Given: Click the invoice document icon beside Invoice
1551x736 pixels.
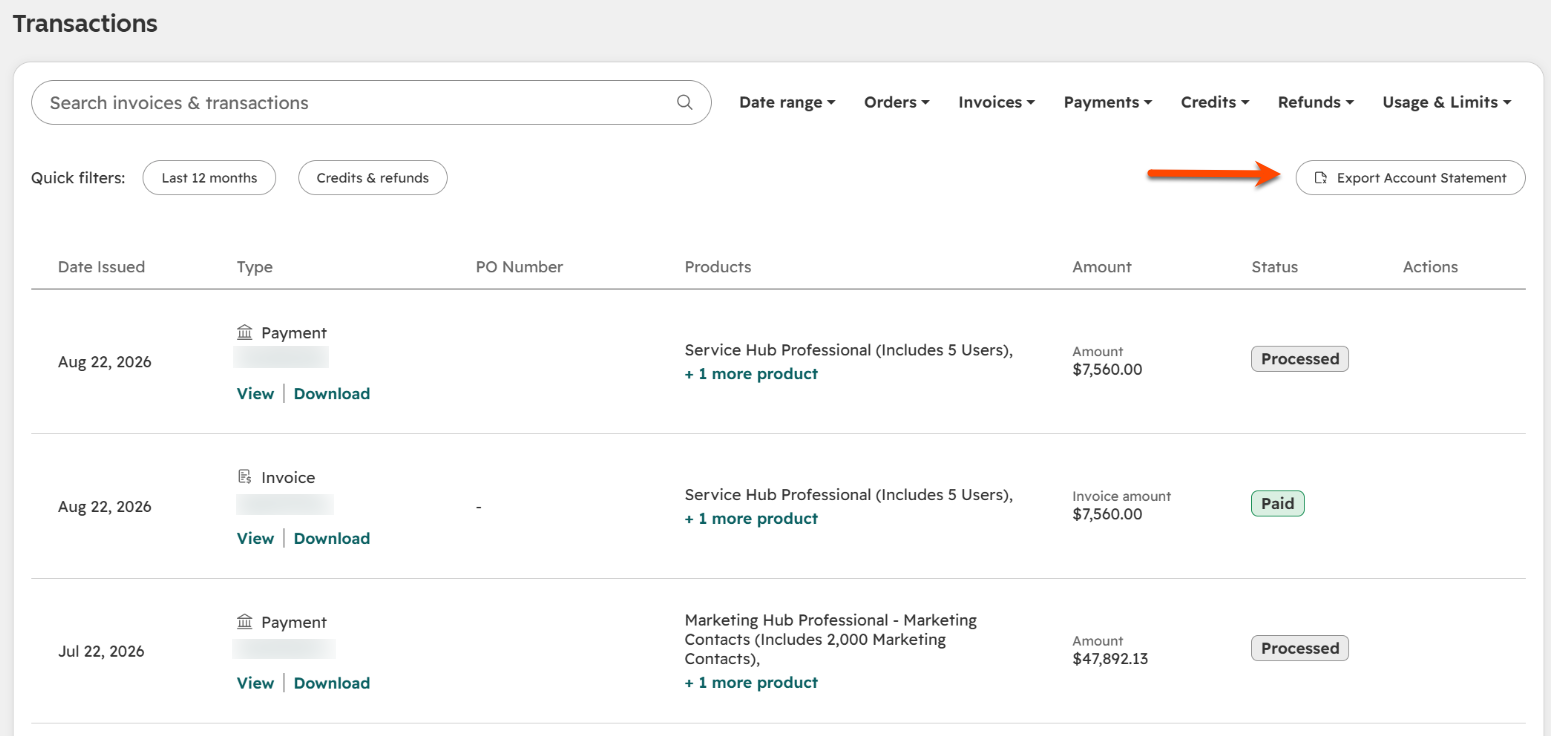Looking at the screenshot, I should click(x=245, y=477).
